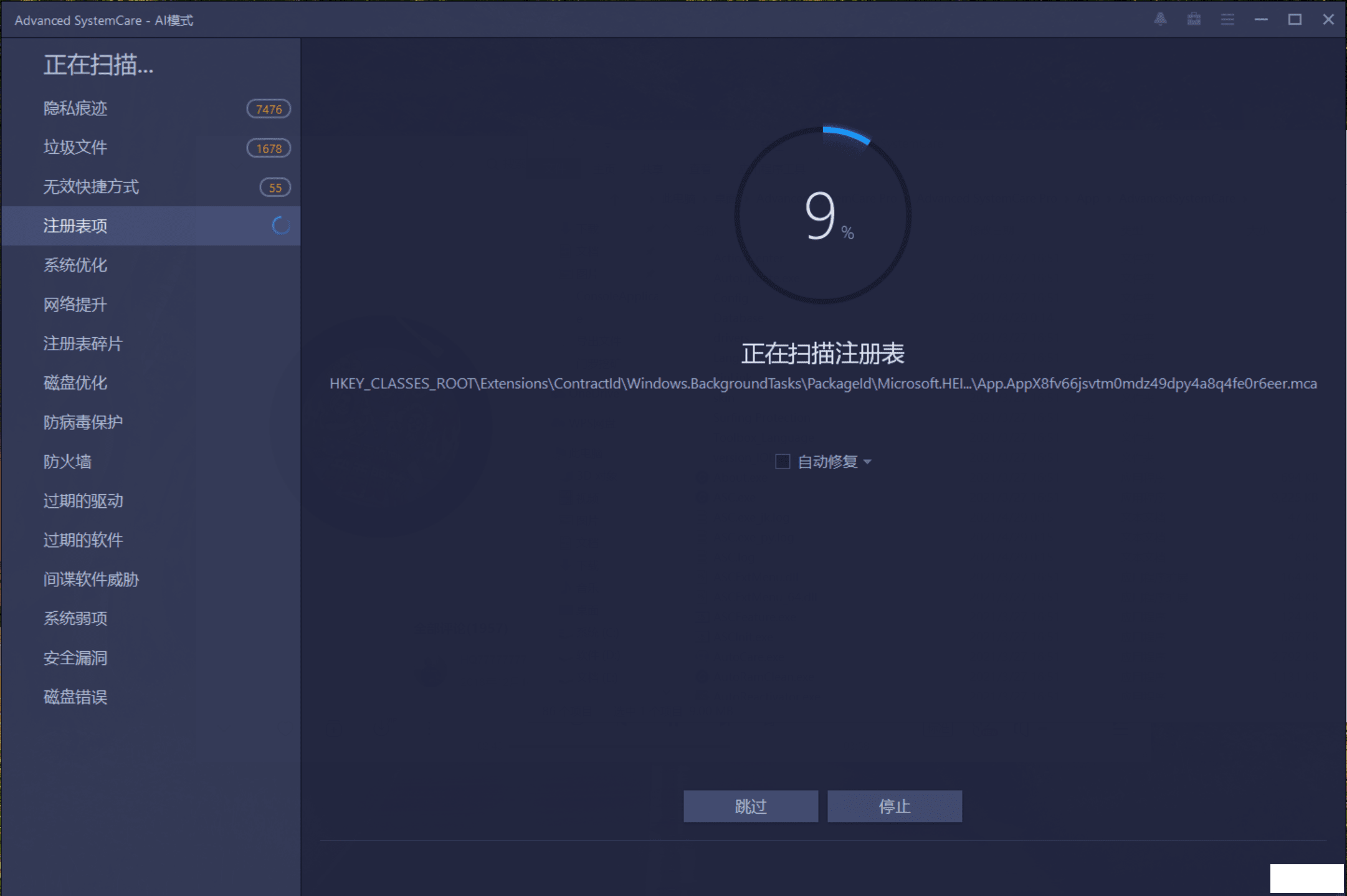Maximize the Advanced SystemCare window
Screen dimensions: 1347x896
[x=1295, y=20]
